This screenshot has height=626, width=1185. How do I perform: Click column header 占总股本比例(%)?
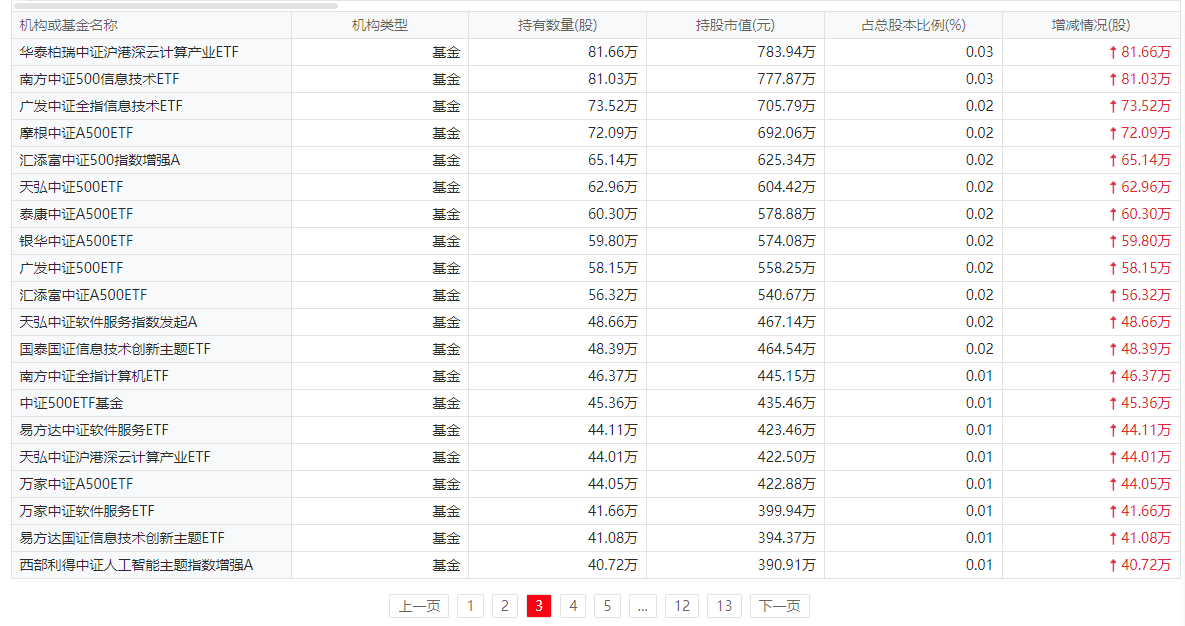(913, 25)
